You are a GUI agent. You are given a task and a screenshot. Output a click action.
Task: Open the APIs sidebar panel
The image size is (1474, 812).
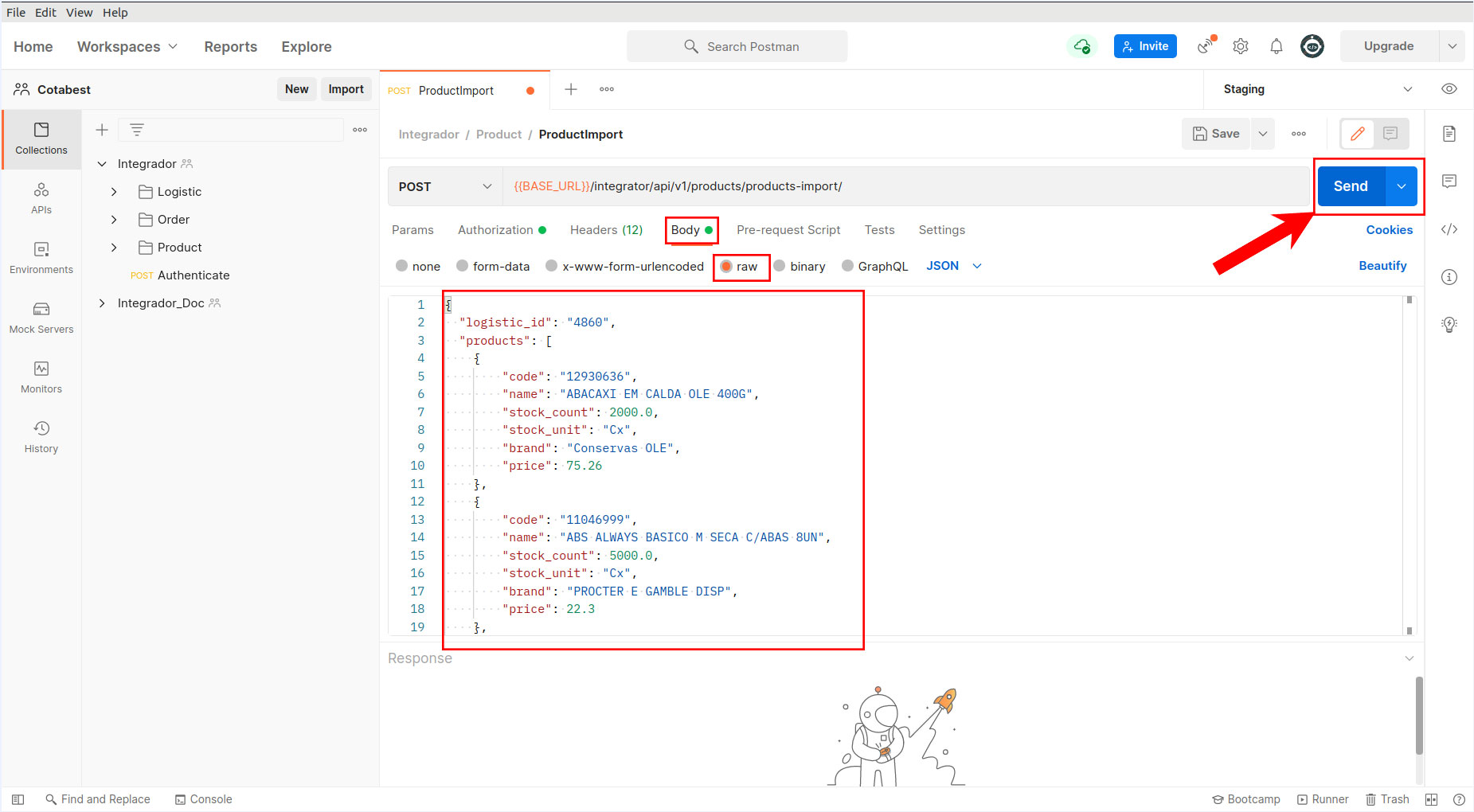coord(41,198)
